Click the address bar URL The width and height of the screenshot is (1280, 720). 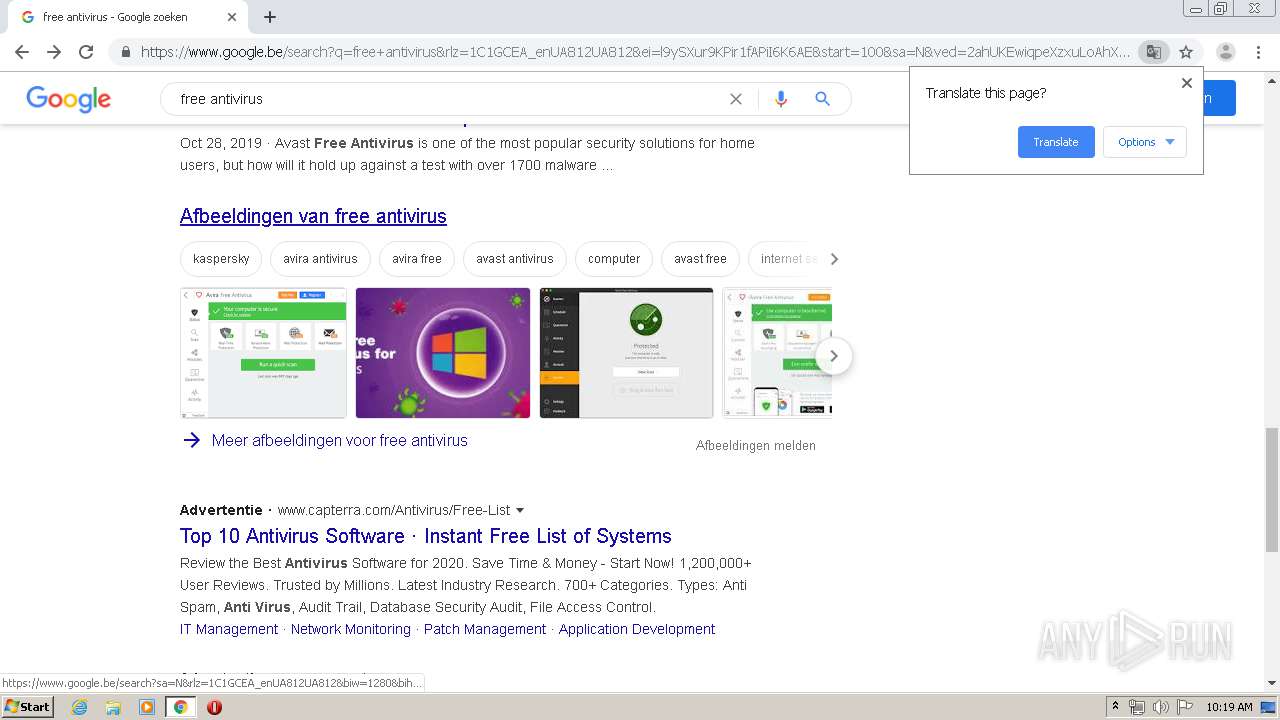click(x=635, y=52)
